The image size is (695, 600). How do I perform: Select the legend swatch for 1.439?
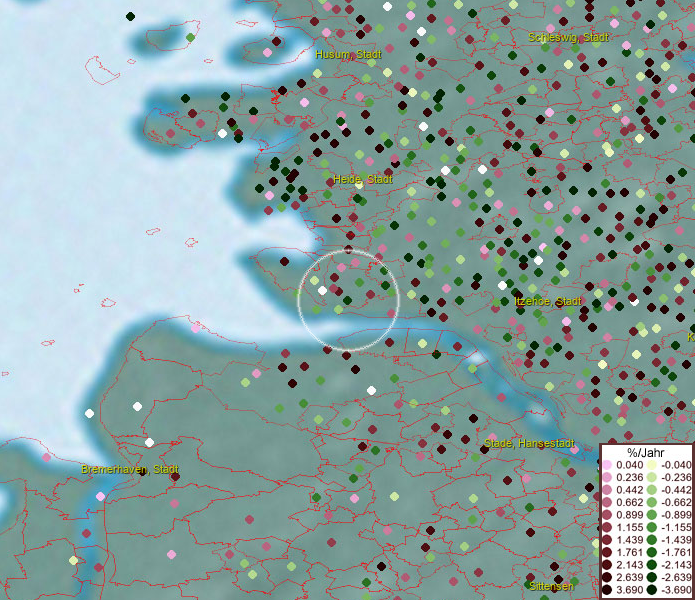(607, 540)
